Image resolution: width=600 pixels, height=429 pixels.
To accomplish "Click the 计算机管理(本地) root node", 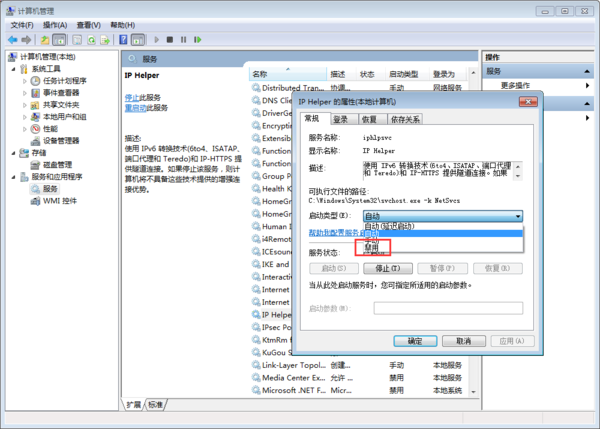I will pyautogui.click(x=47, y=57).
